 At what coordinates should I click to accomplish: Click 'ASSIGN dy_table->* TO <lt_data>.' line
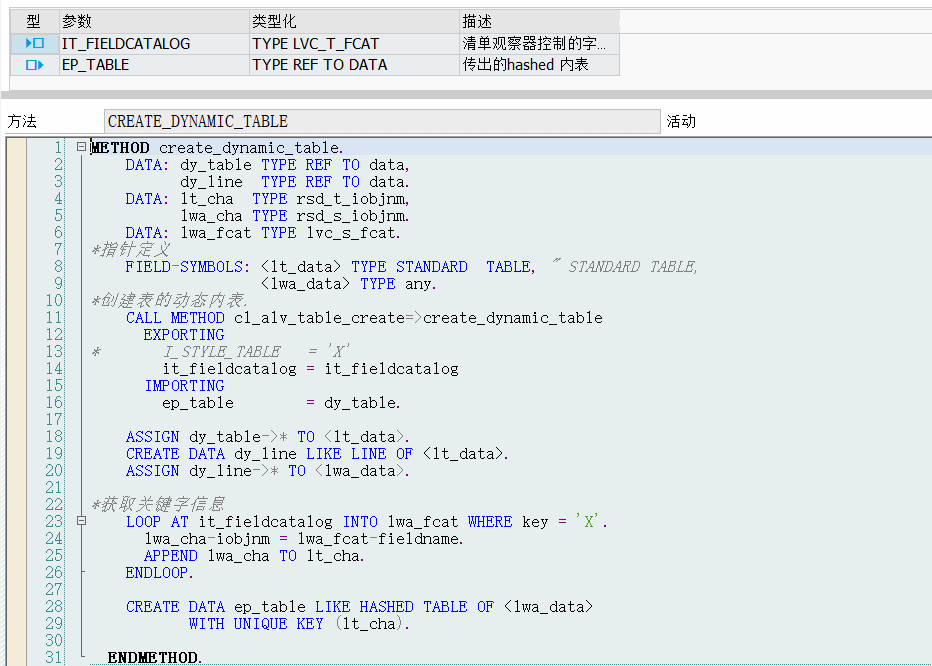[267, 436]
